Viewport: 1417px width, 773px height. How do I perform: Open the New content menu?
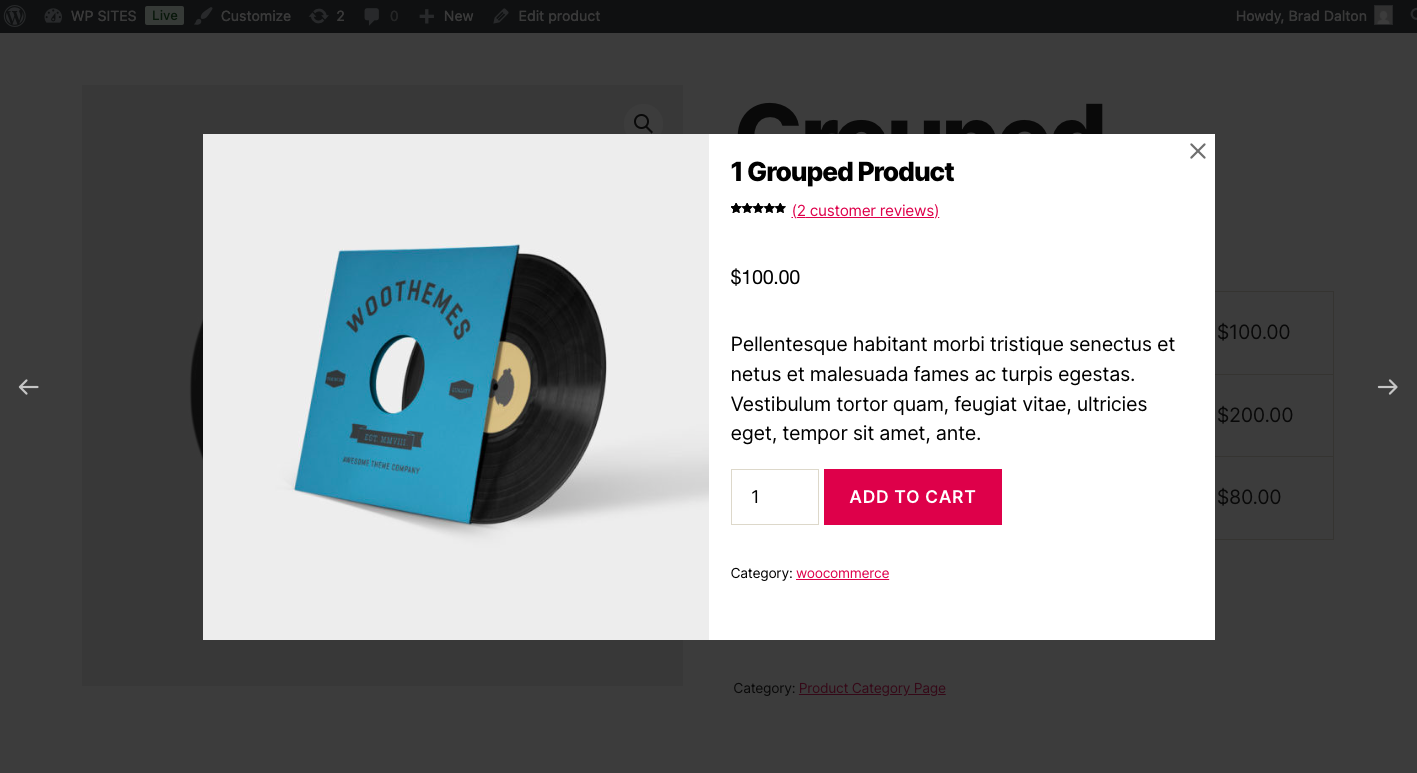446,16
